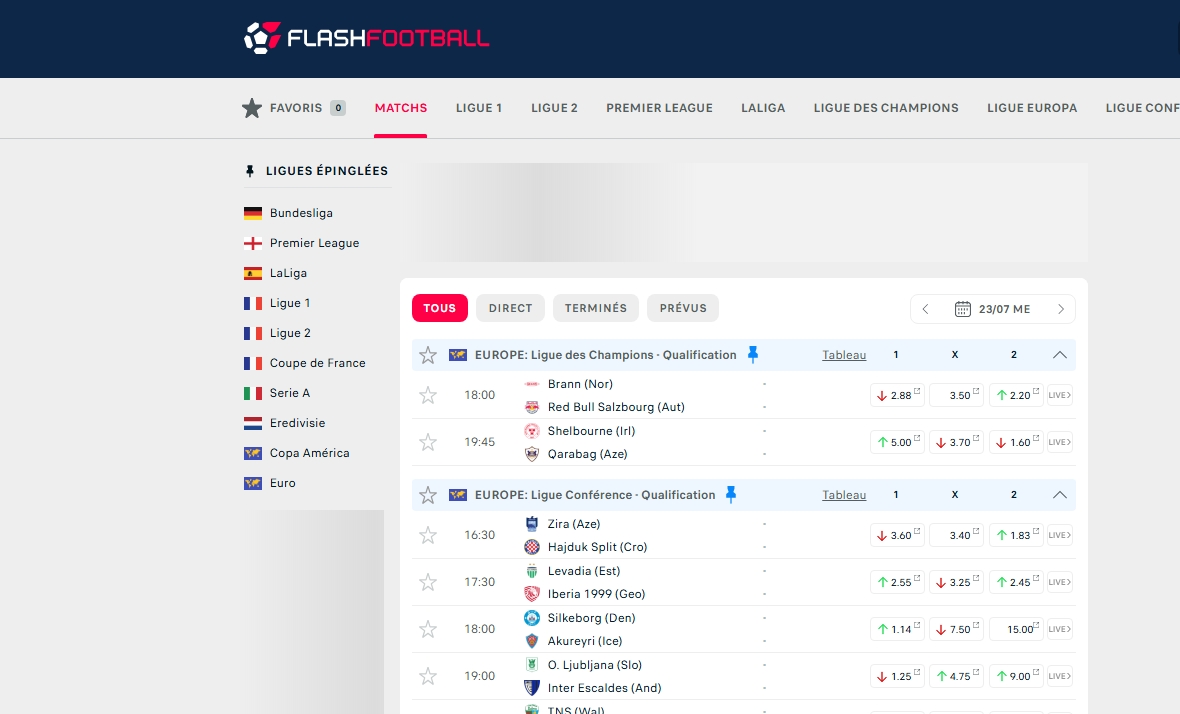Select the PRÉVUS filter button
The image size is (1180, 714).
(x=683, y=308)
